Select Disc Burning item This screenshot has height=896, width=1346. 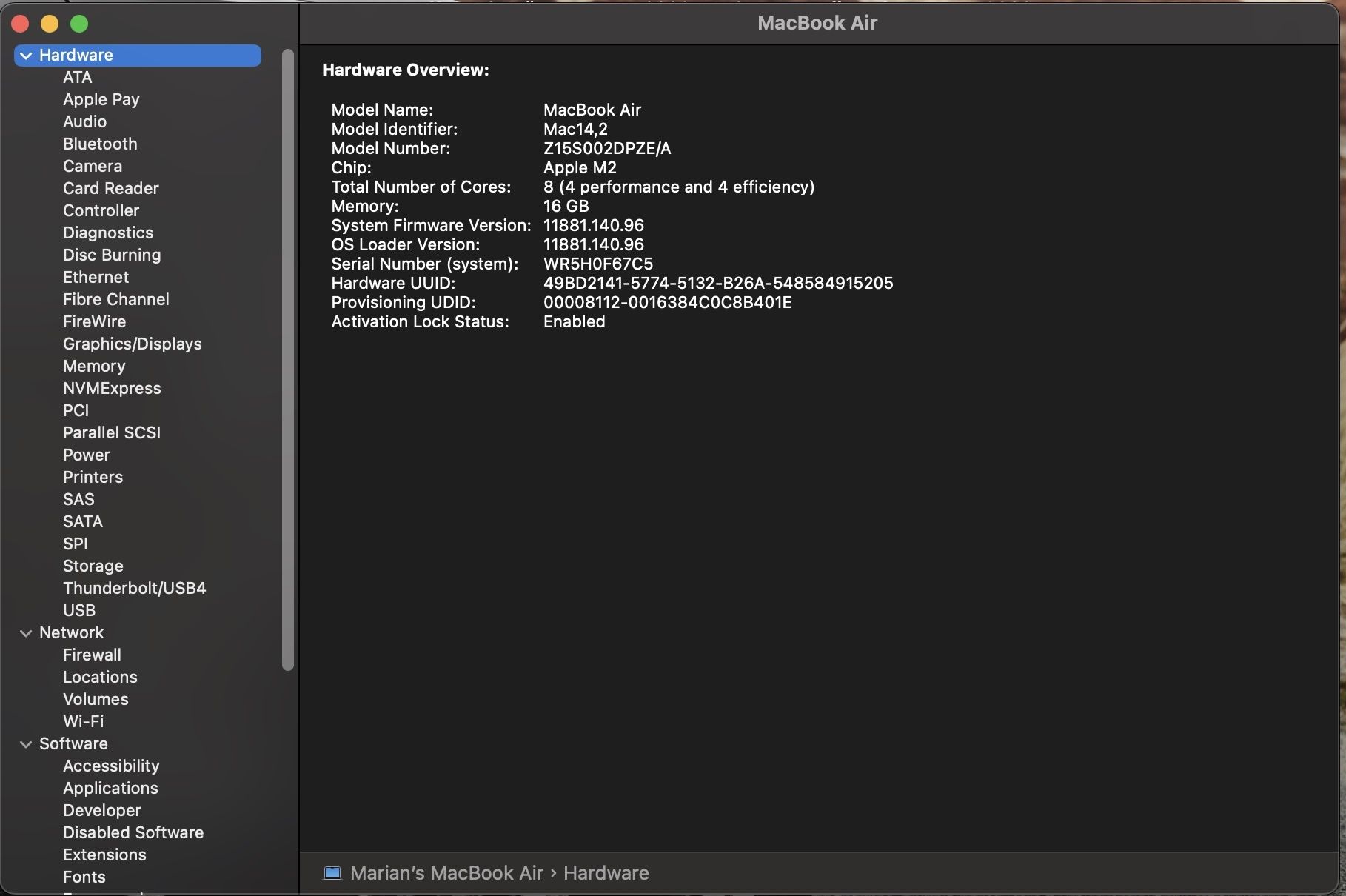pos(112,255)
